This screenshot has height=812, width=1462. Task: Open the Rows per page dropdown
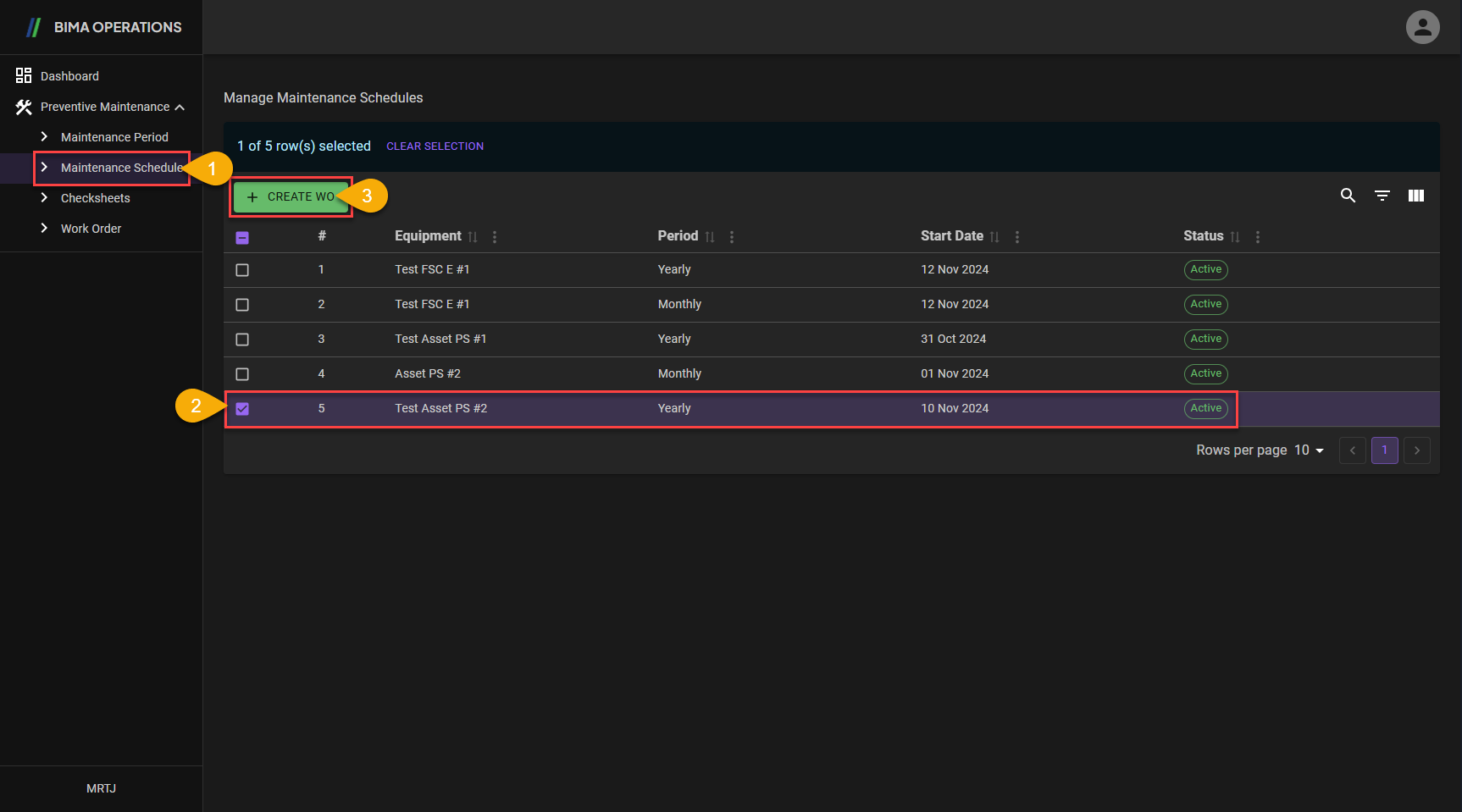coord(1309,450)
